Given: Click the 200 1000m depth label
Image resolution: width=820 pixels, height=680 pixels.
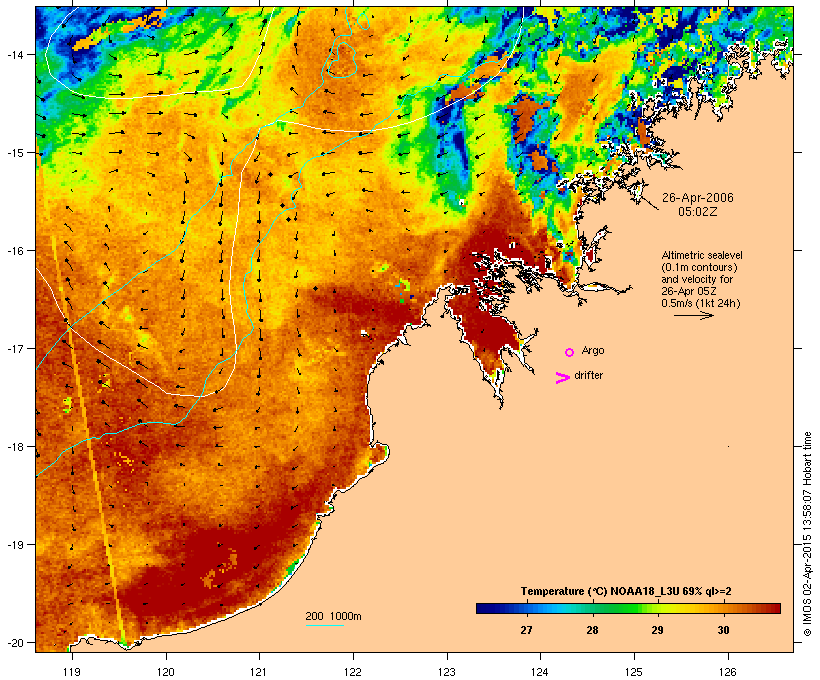Looking at the screenshot, I should click(333, 616).
